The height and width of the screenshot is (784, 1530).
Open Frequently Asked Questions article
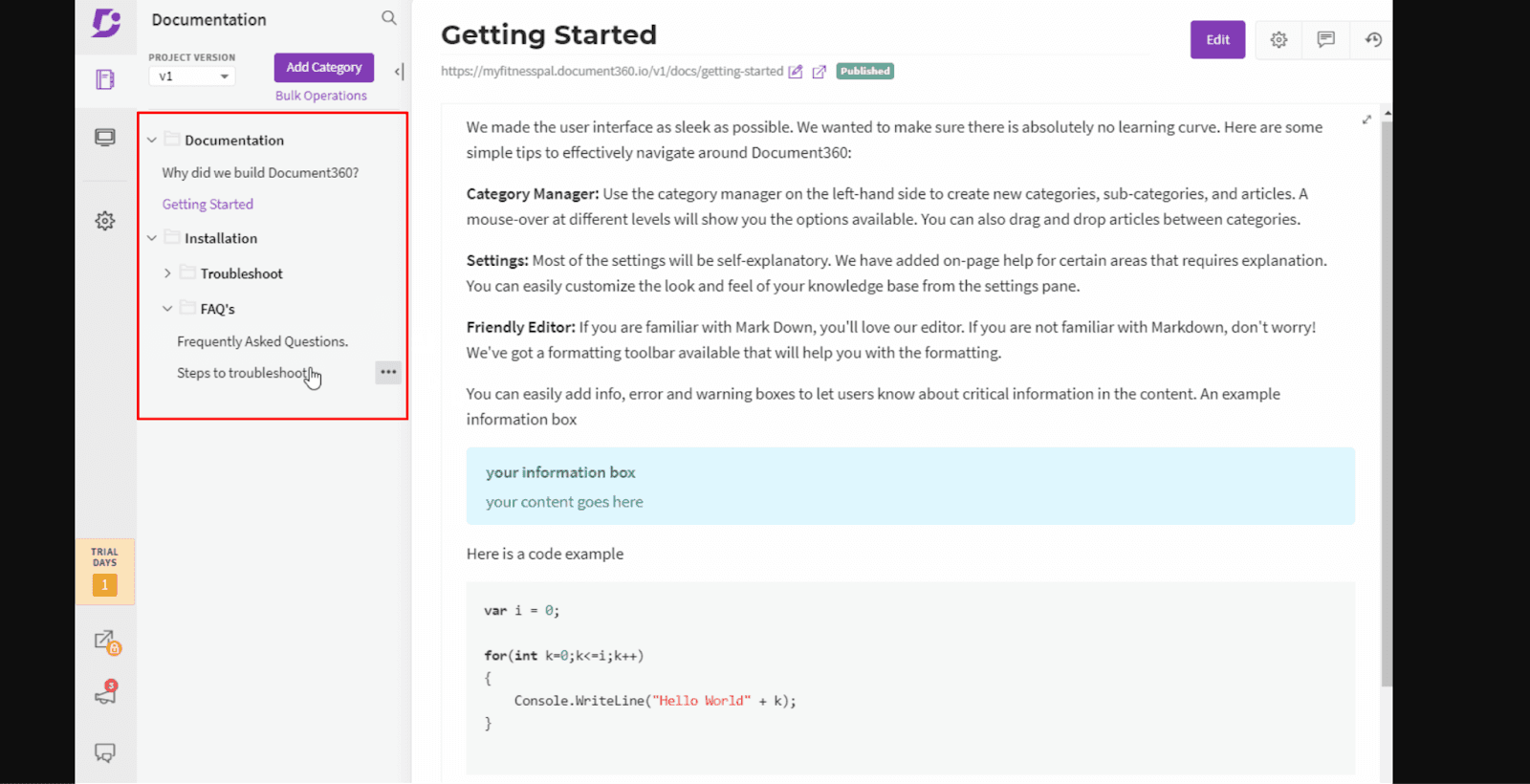pyautogui.click(x=262, y=341)
